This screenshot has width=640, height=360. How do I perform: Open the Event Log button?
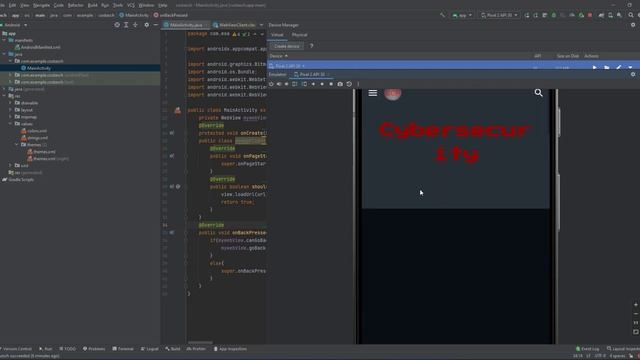[x=587, y=349]
